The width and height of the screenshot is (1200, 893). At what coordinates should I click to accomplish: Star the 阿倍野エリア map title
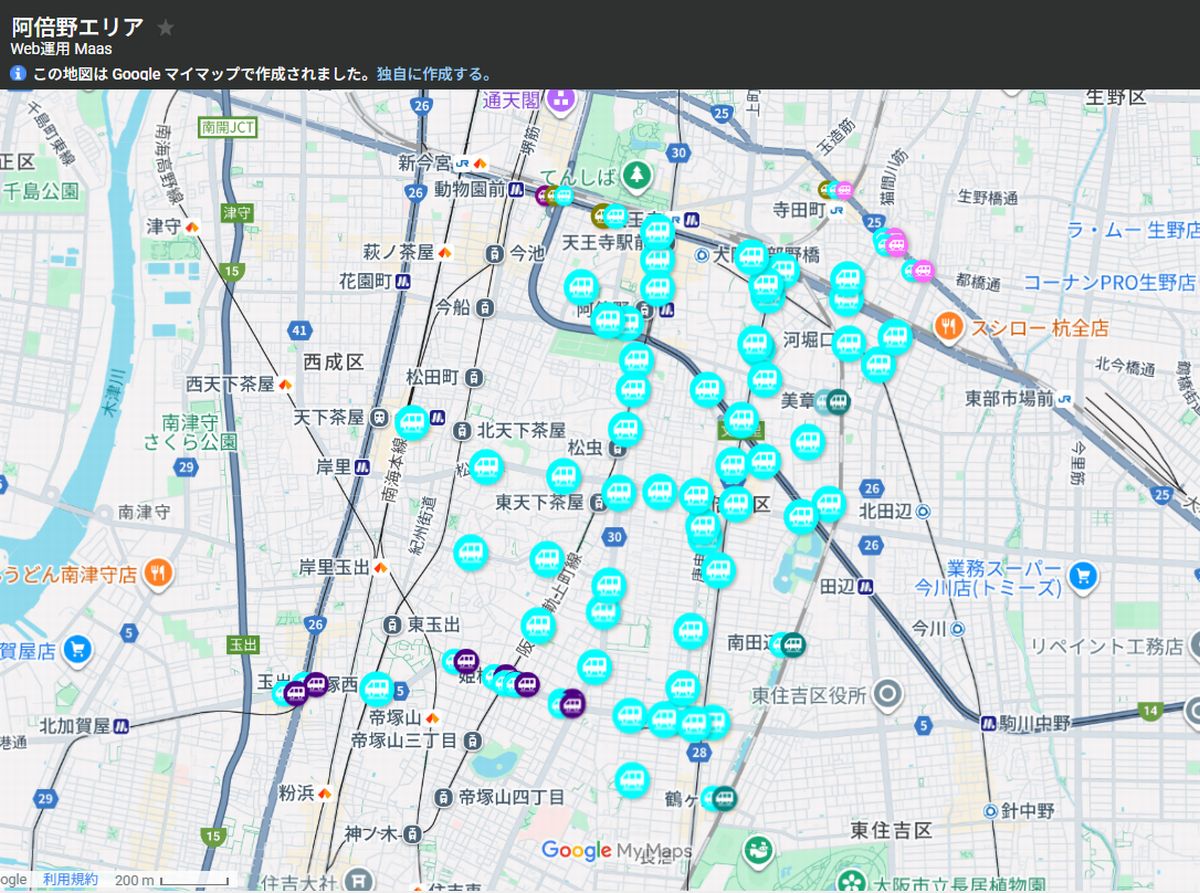pyautogui.click(x=166, y=28)
